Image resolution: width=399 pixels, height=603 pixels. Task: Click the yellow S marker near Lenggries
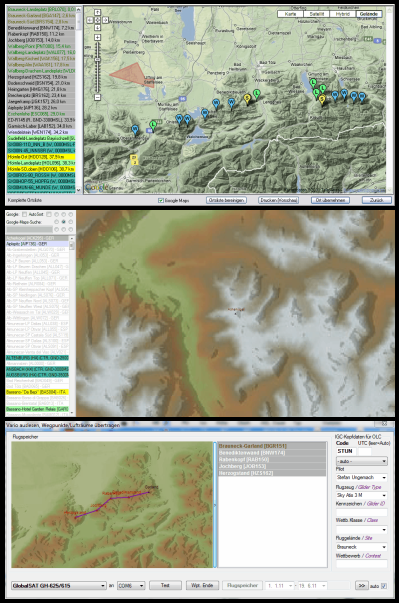(x=247, y=99)
